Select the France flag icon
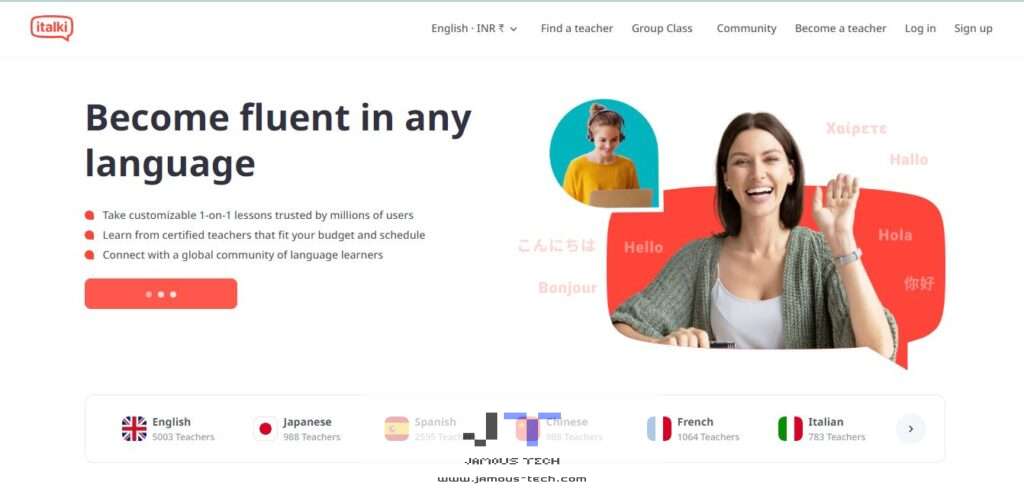1024x489 pixels. tap(659, 429)
